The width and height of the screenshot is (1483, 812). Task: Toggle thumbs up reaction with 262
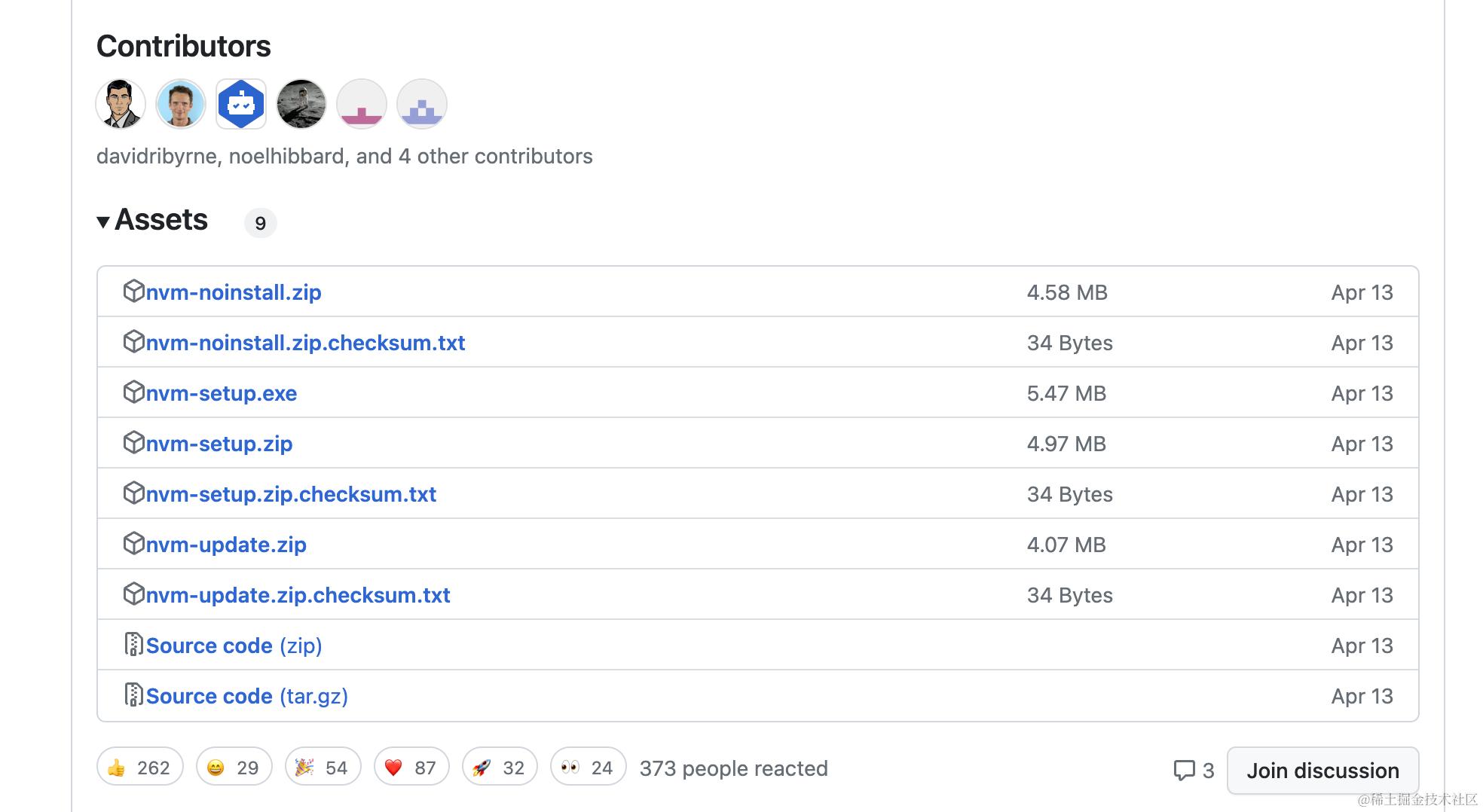pos(140,767)
